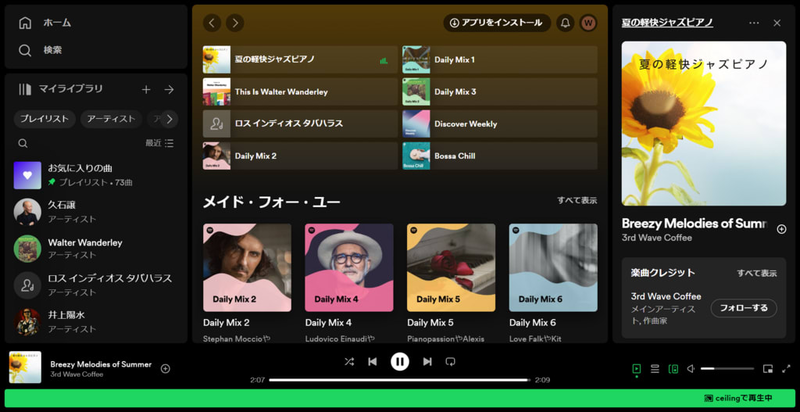Open the Daily Mix 3 tile
This screenshot has width=800, height=412.
[x=500, y=92]
